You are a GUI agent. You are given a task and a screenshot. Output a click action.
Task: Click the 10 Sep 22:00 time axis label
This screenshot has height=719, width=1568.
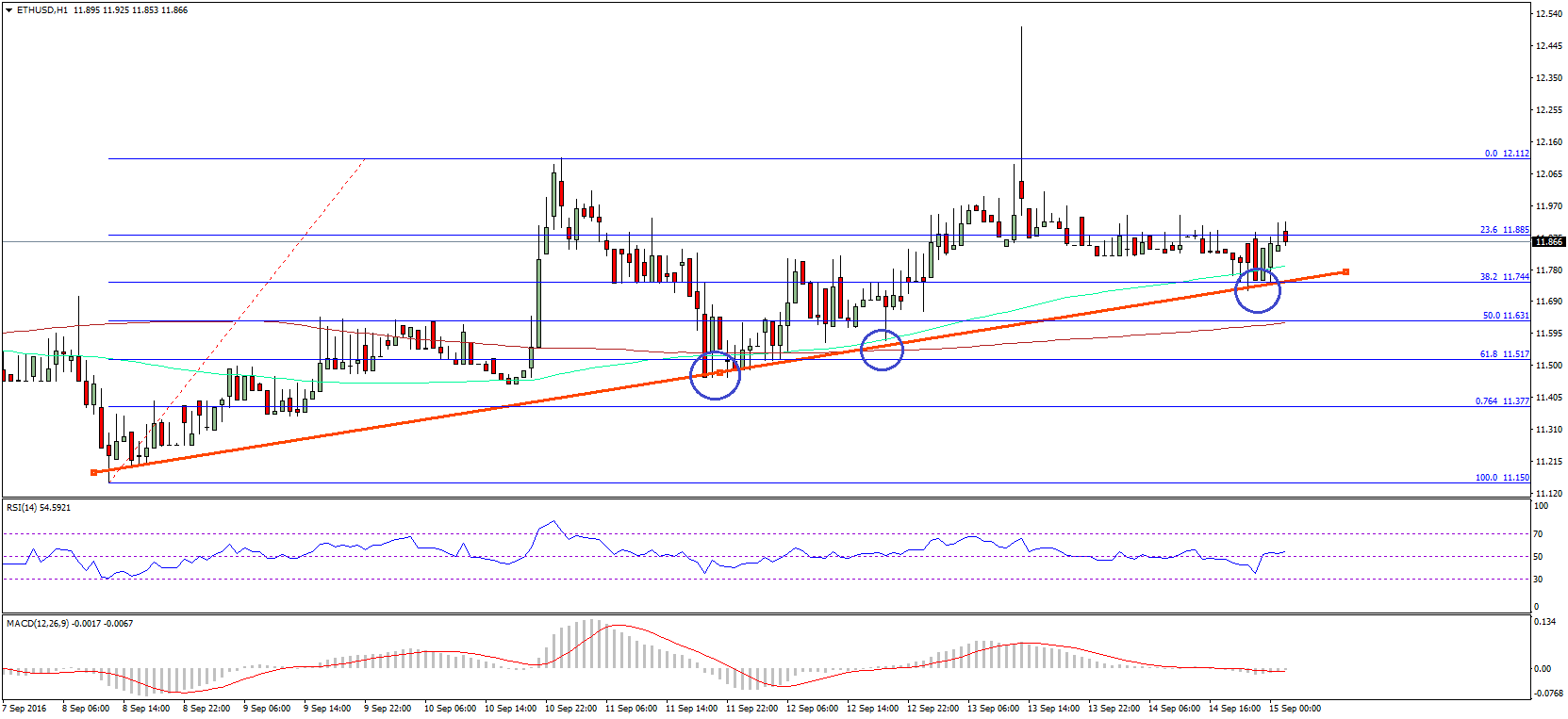pos(569,709)
